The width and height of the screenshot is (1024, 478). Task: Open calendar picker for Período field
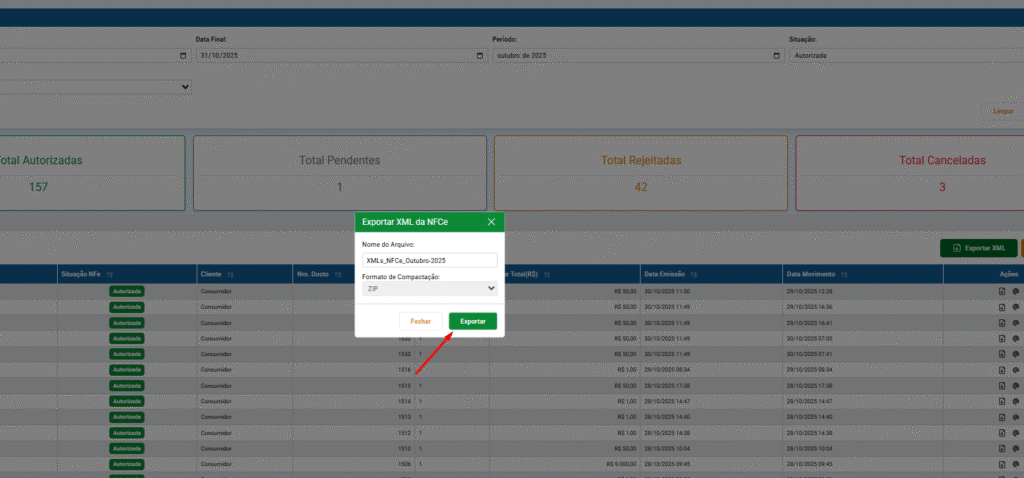(776, 56)
